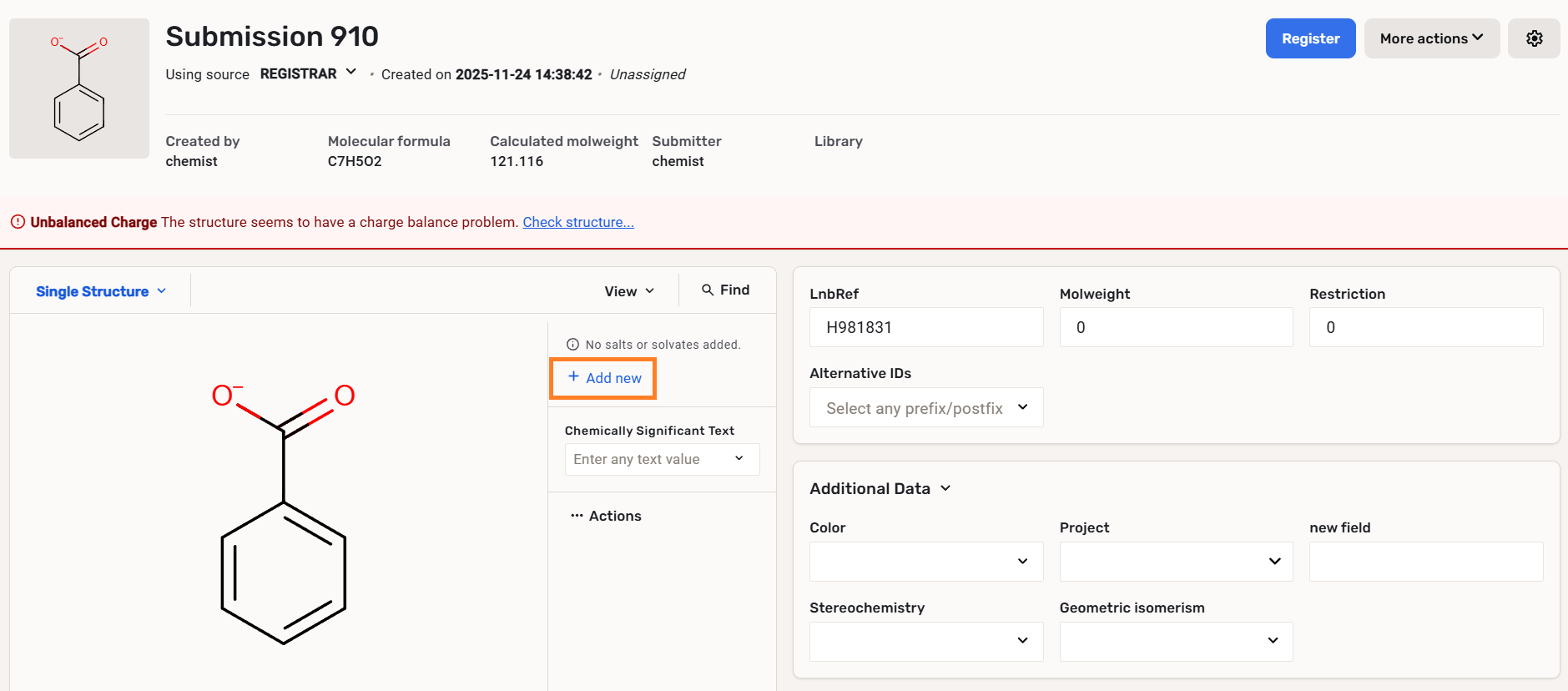Open the Project dropdown
The height and width of the screenshot is (691, 1568).
pos(1176,562)
